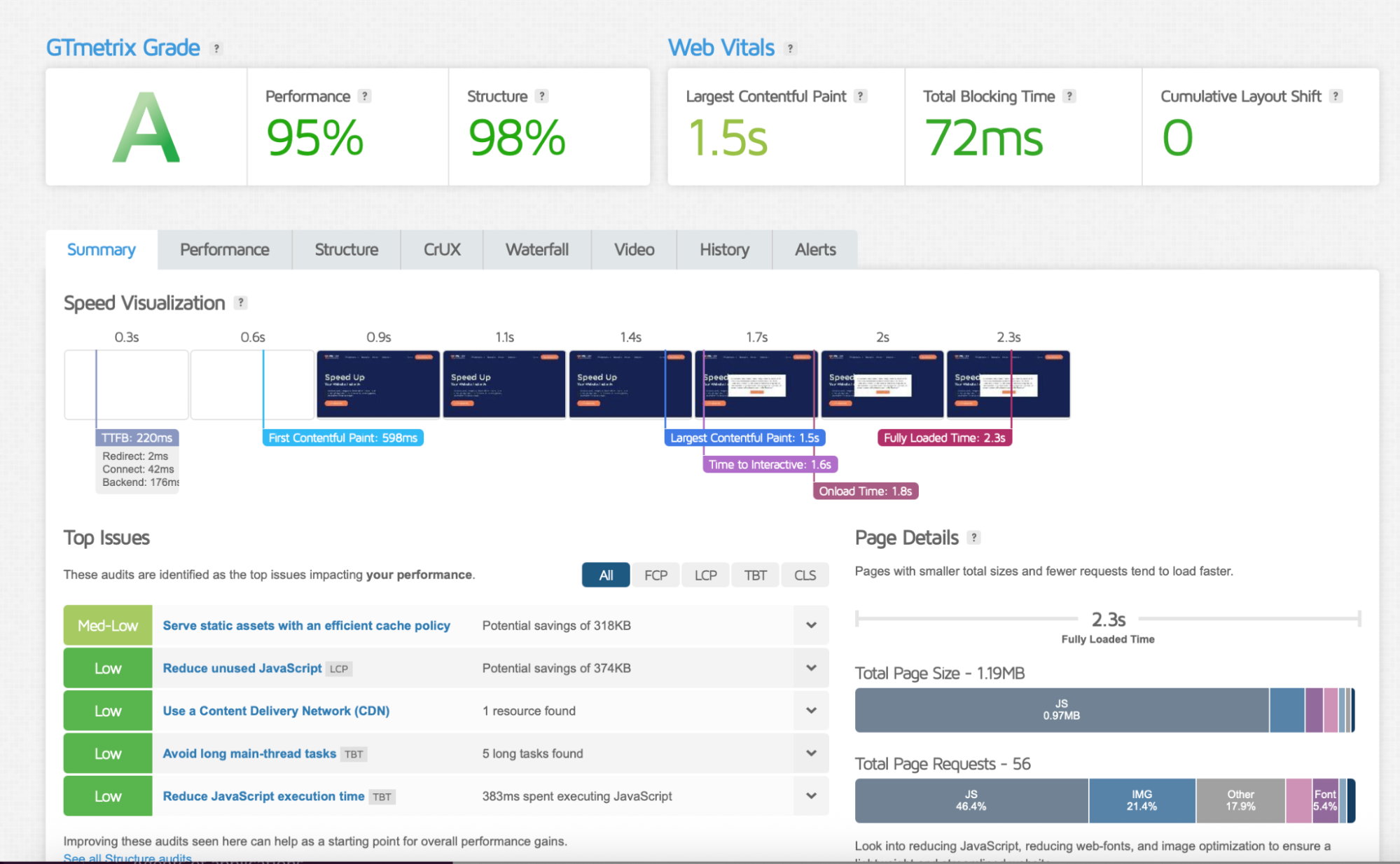This screenshot has width=1400, height=864.
Task: Switch to the Structure tab
Action: (x=347, y=250)
